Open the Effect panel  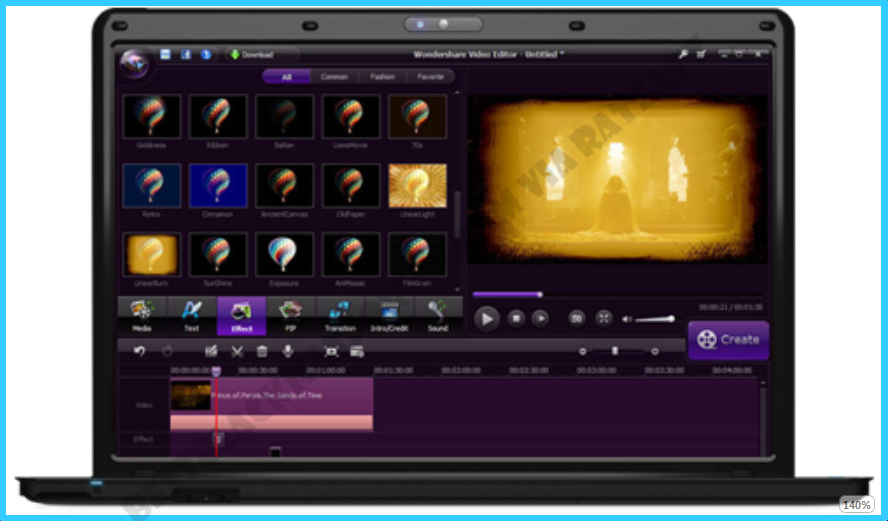pos(241,315)
